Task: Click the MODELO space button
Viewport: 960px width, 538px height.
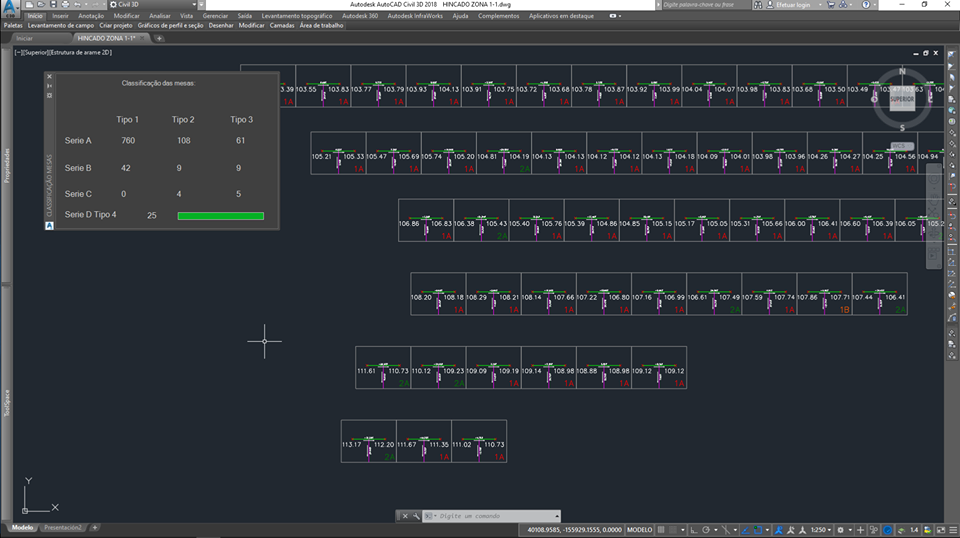Action: pos(639,530)
